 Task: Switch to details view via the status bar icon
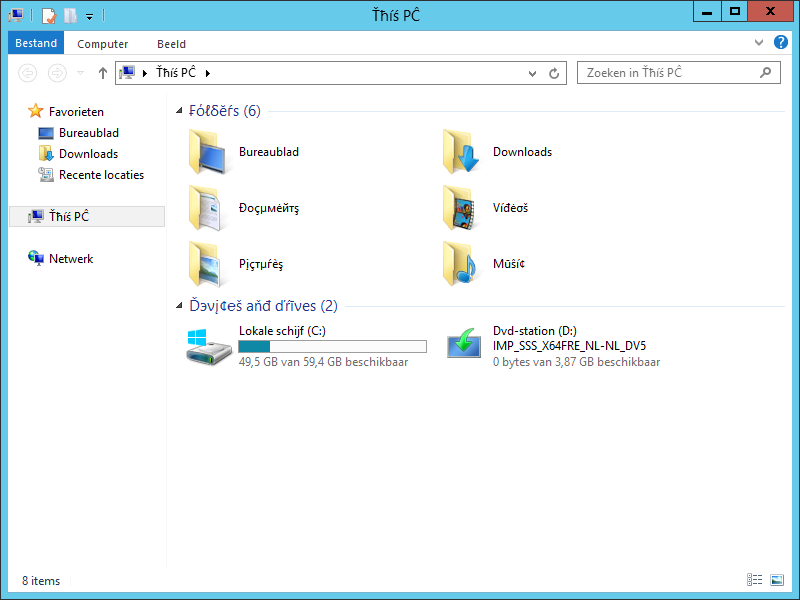point(753,580)
